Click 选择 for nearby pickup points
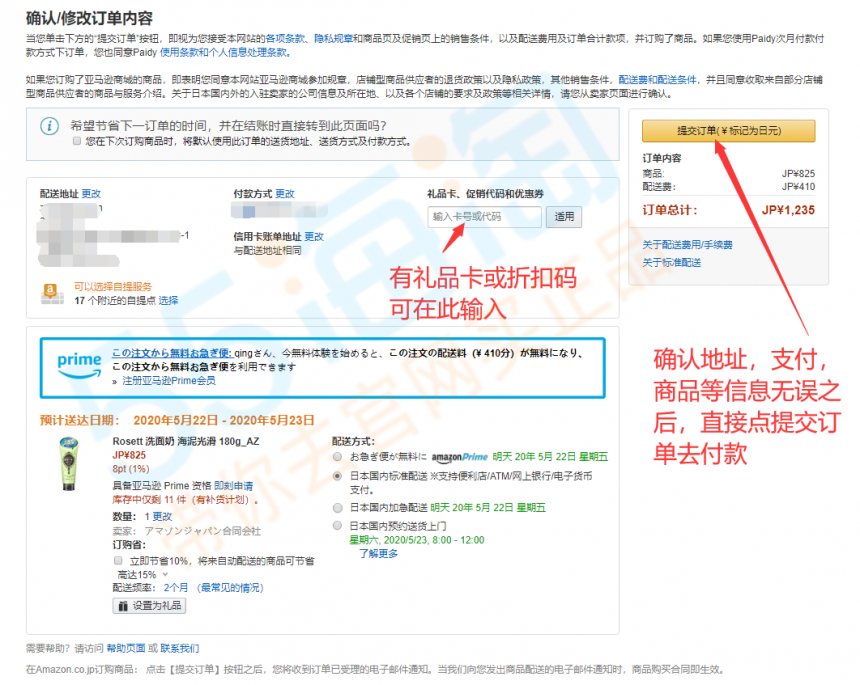860x685 pixels. click(x=168, y=301)
